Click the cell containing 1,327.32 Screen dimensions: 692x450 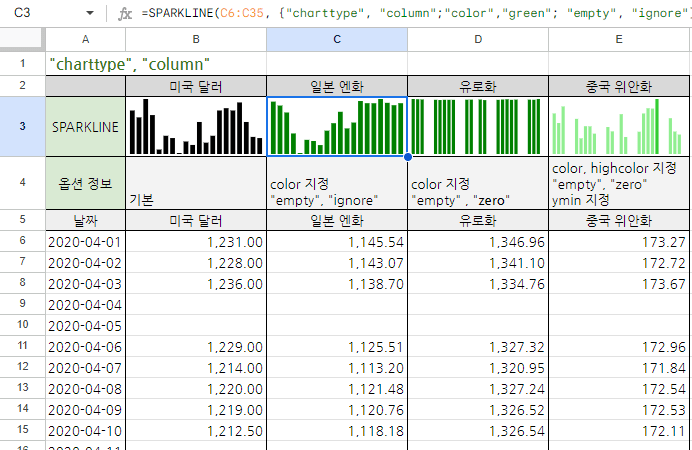click(x=477, y=346)
